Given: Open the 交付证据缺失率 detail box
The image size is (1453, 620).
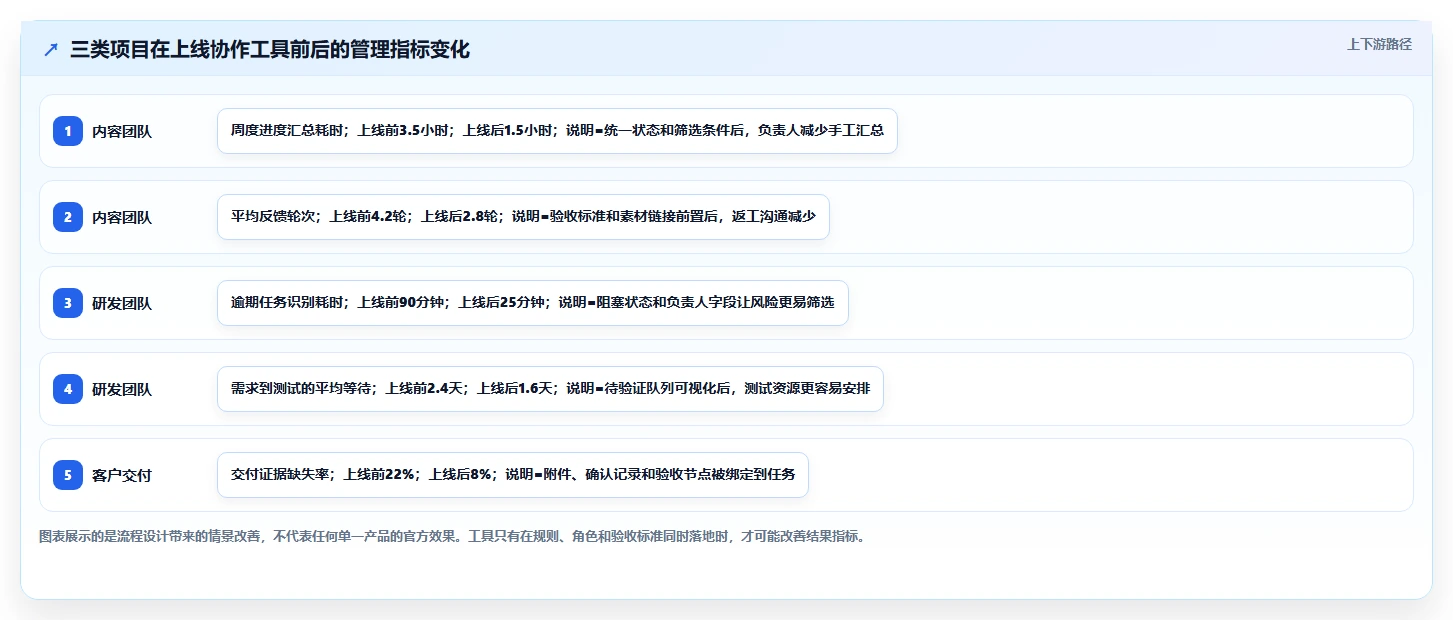Looking at the screenshot, I should (x=513, y=475).
